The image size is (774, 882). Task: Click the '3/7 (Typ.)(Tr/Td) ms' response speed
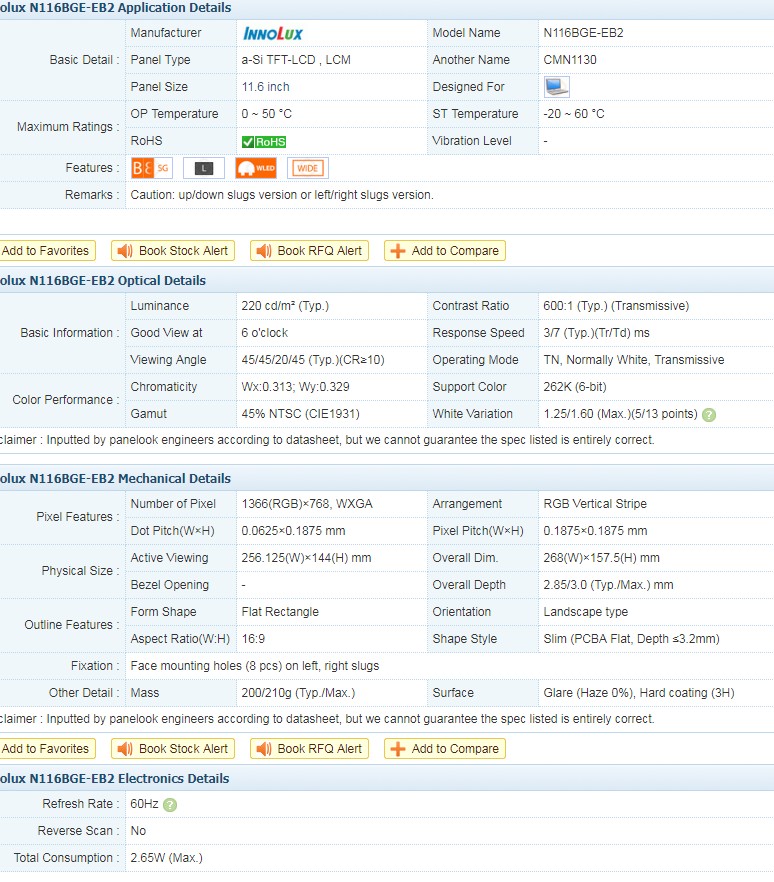click(596, 332)
